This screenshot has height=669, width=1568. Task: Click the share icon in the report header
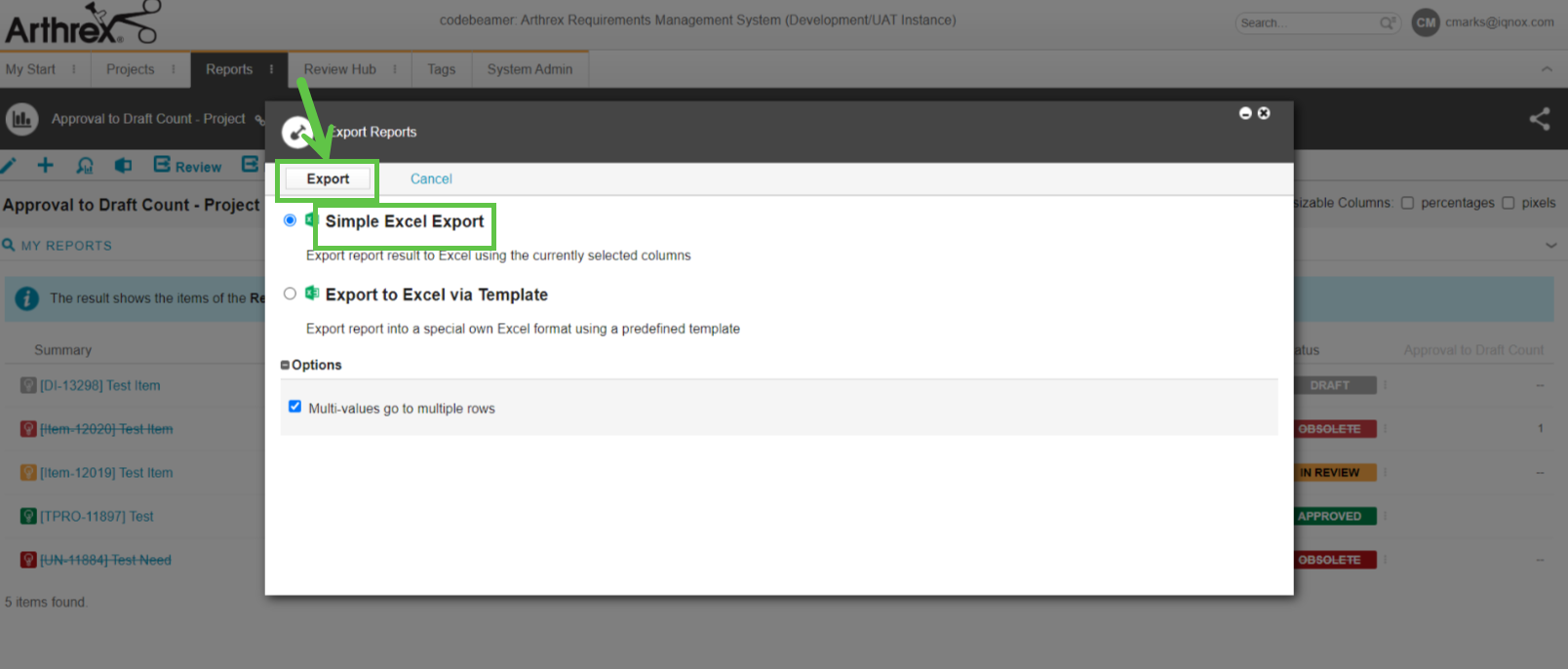(1540, 119)
